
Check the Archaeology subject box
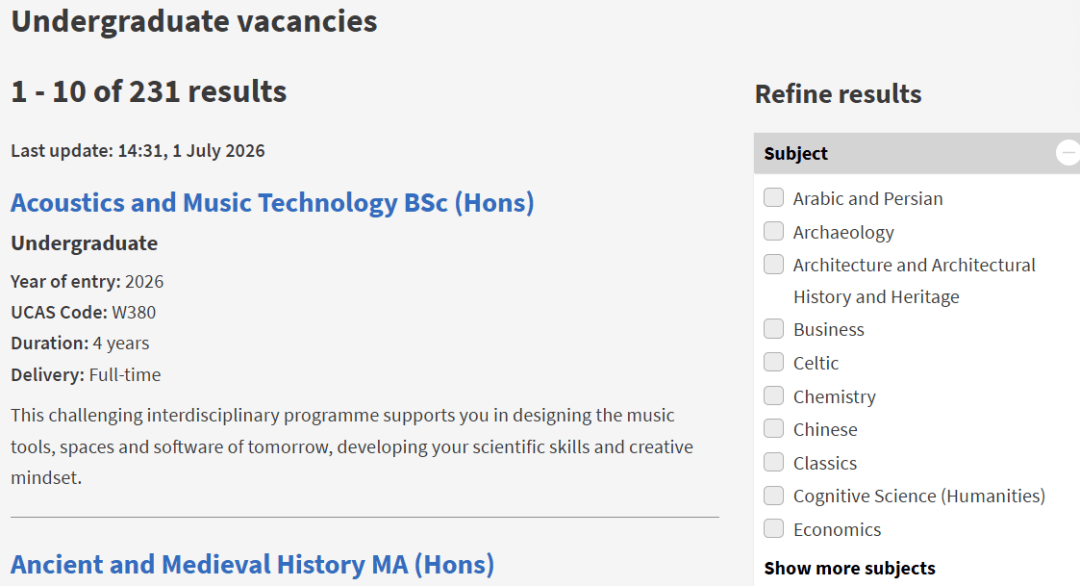[773, 231]
